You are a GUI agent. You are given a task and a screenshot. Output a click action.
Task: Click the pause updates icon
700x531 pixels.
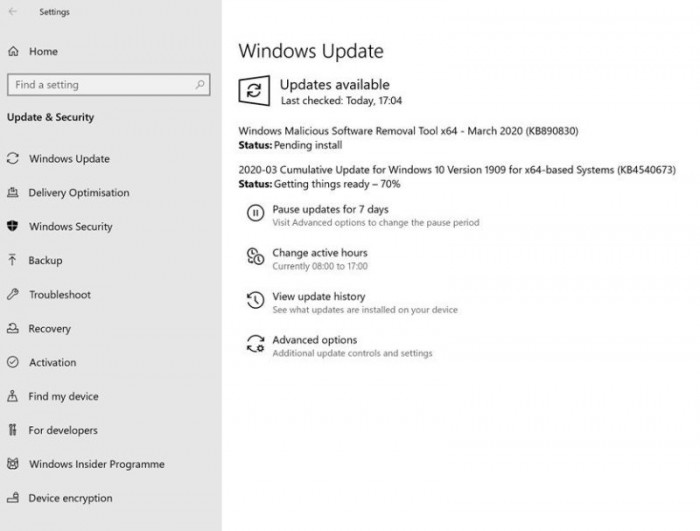point(255,212)
